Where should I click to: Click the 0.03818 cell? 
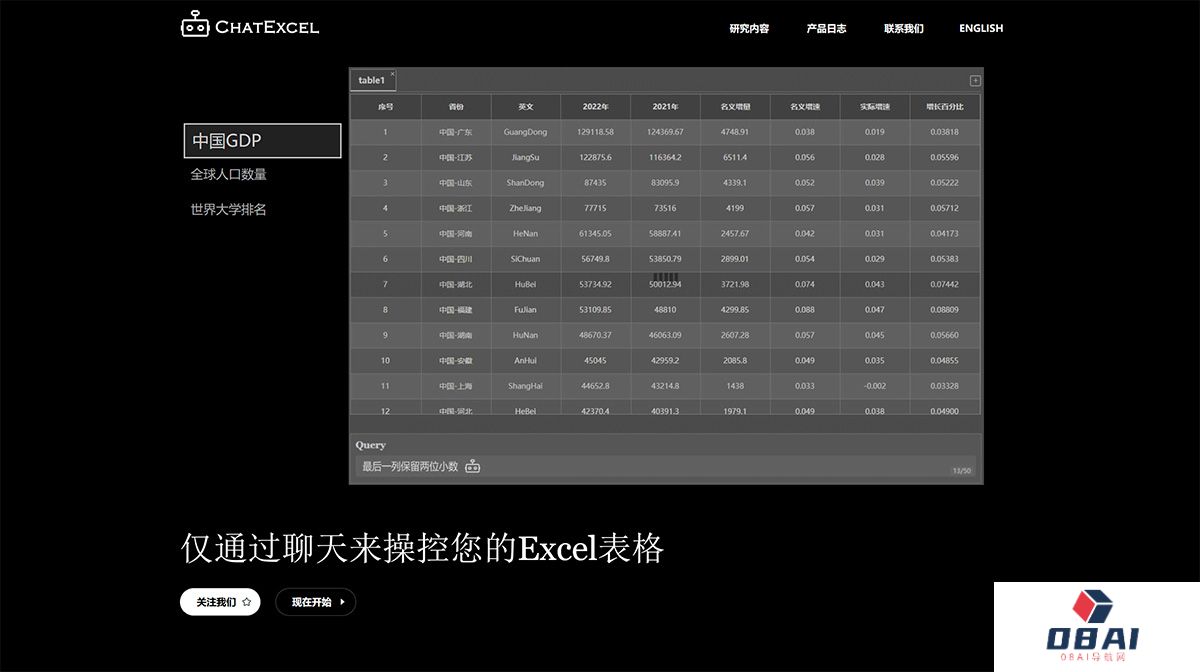tap(945, 132)
